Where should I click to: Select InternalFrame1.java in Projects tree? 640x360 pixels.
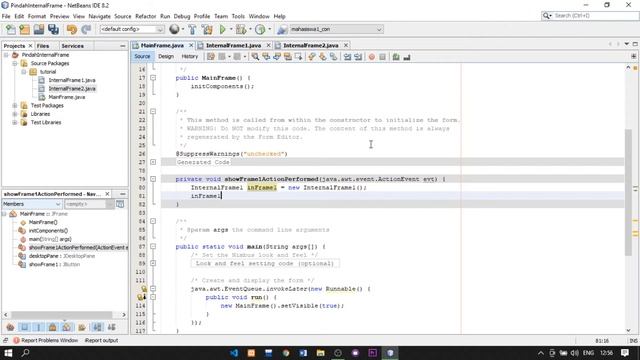pos(72,80)
